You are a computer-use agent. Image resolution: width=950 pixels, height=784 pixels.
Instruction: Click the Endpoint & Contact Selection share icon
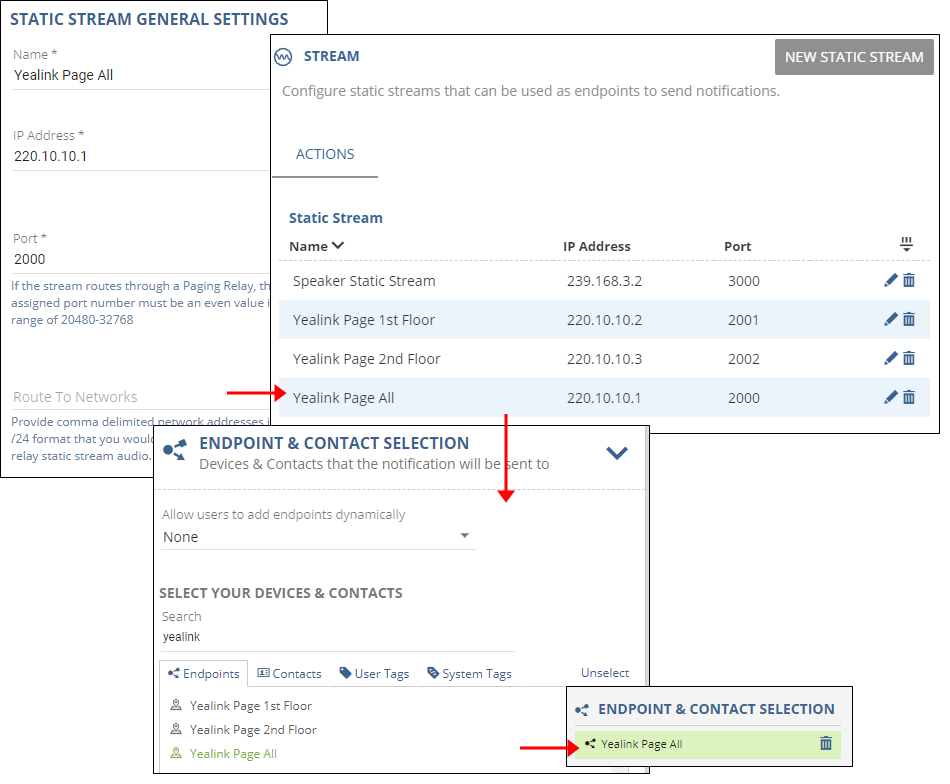(175, 450)
